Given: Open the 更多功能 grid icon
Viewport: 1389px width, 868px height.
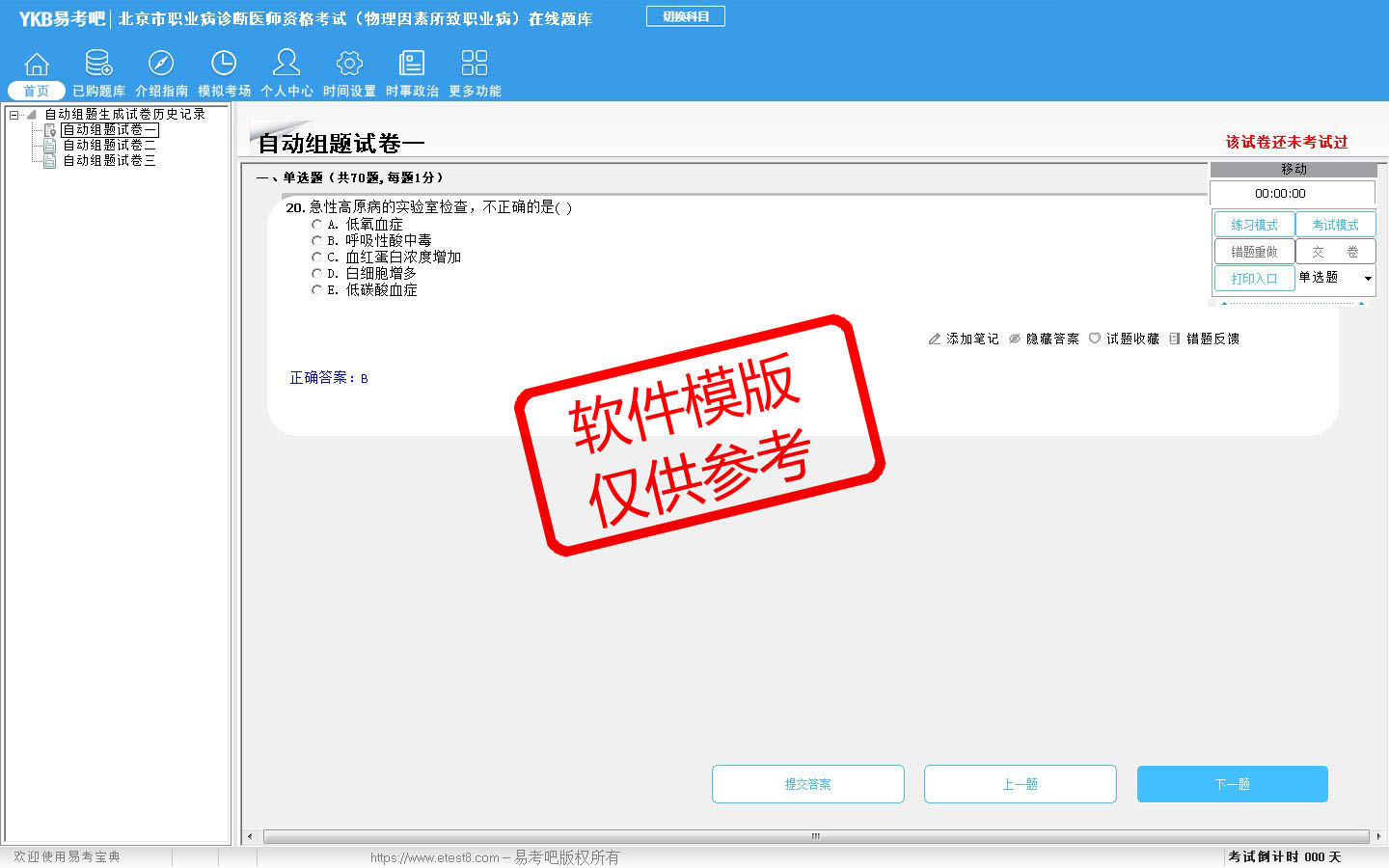Looking at the screenshot, I should [x=475, y=64].
